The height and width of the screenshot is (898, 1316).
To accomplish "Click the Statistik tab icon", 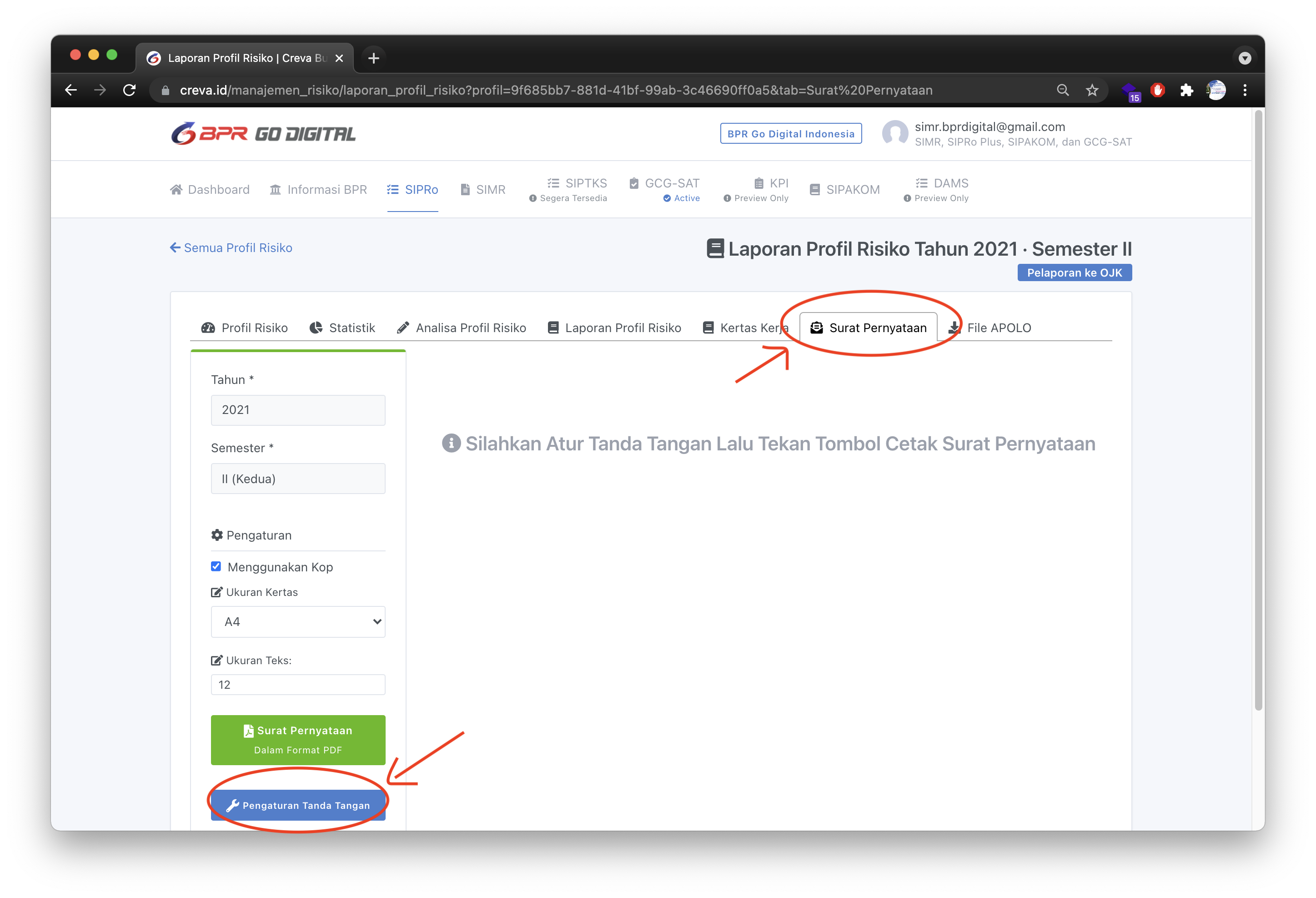I will click(x=316, y=328).
